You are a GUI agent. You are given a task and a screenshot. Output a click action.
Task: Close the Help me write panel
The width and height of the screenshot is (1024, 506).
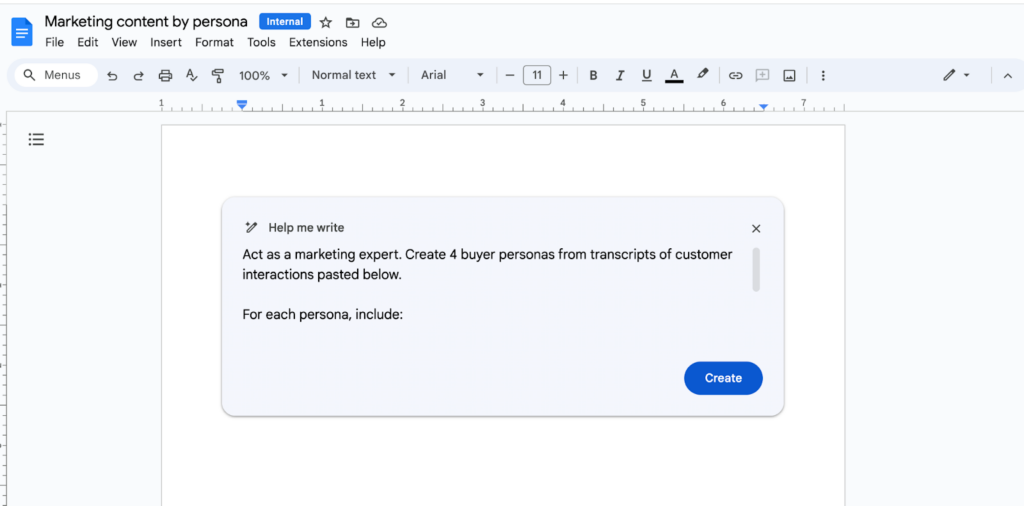click(756, 229)
